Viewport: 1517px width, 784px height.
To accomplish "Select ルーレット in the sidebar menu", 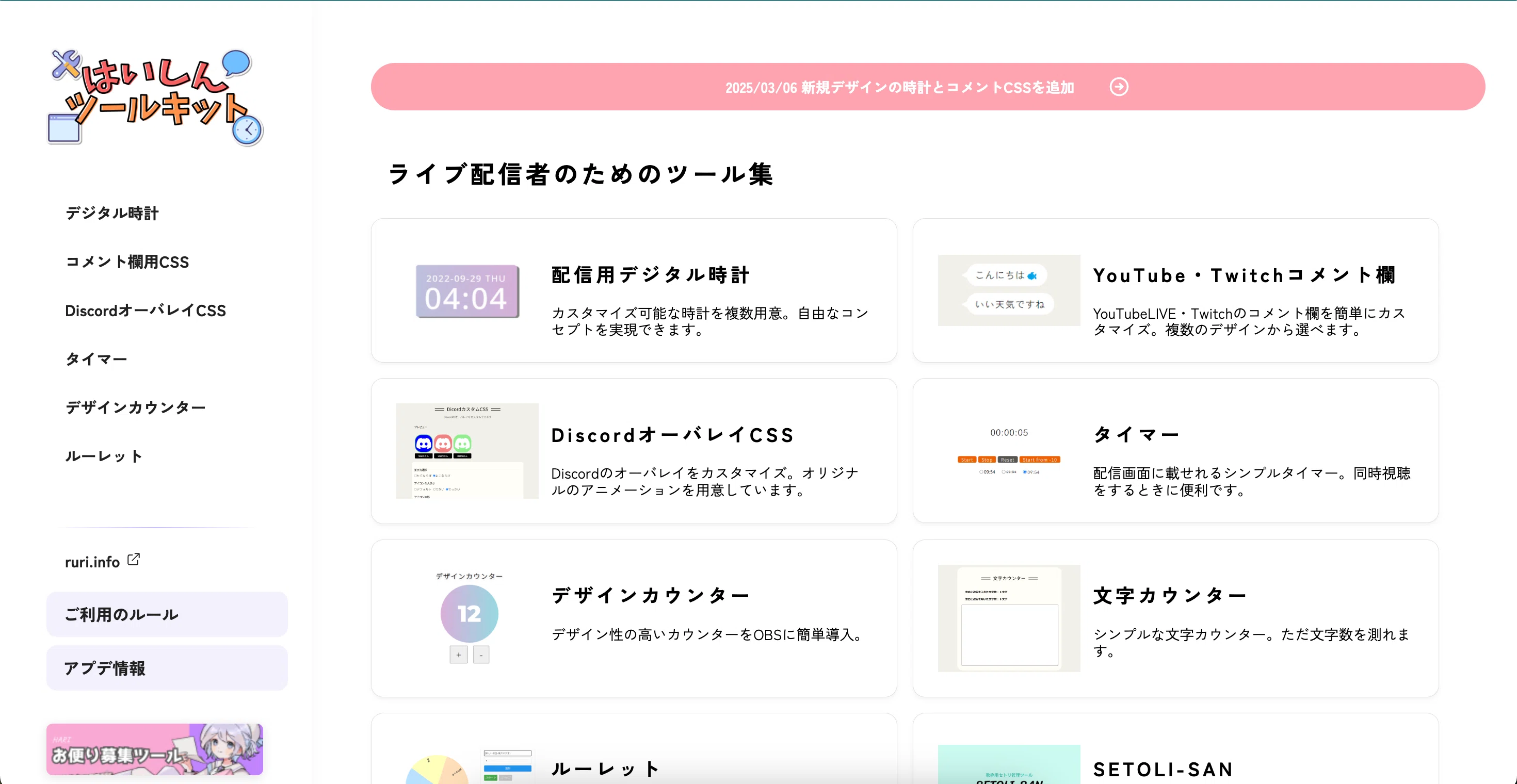I will coord(104,456).
